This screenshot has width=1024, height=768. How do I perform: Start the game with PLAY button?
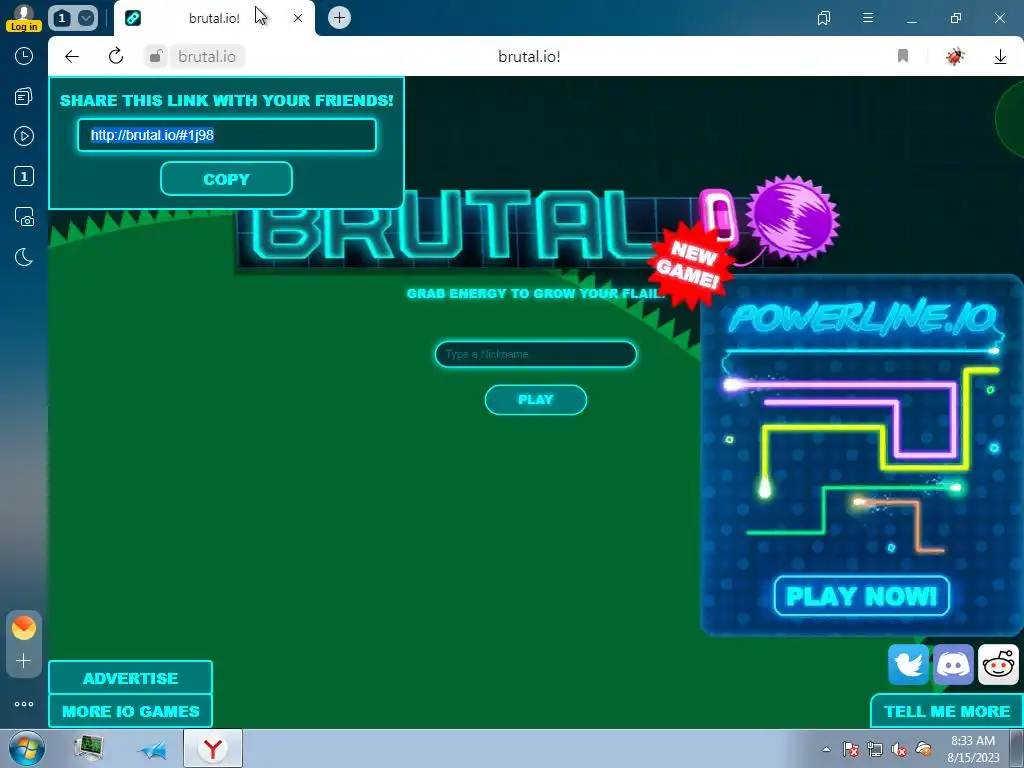(x=536, y=400)
